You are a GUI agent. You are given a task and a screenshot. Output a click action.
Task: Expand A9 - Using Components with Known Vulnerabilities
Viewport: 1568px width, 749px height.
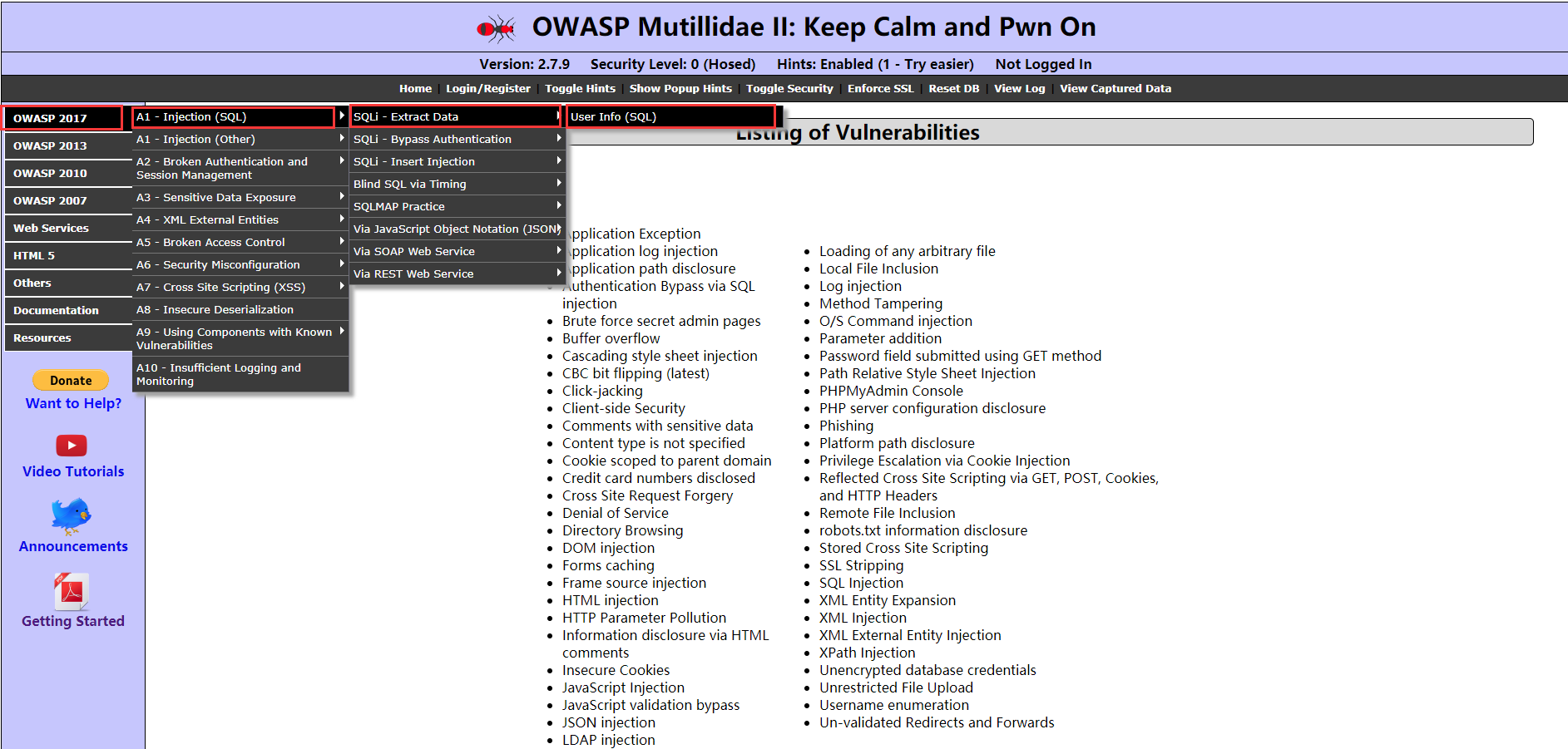pyautogui.click(x=240, y=338)
